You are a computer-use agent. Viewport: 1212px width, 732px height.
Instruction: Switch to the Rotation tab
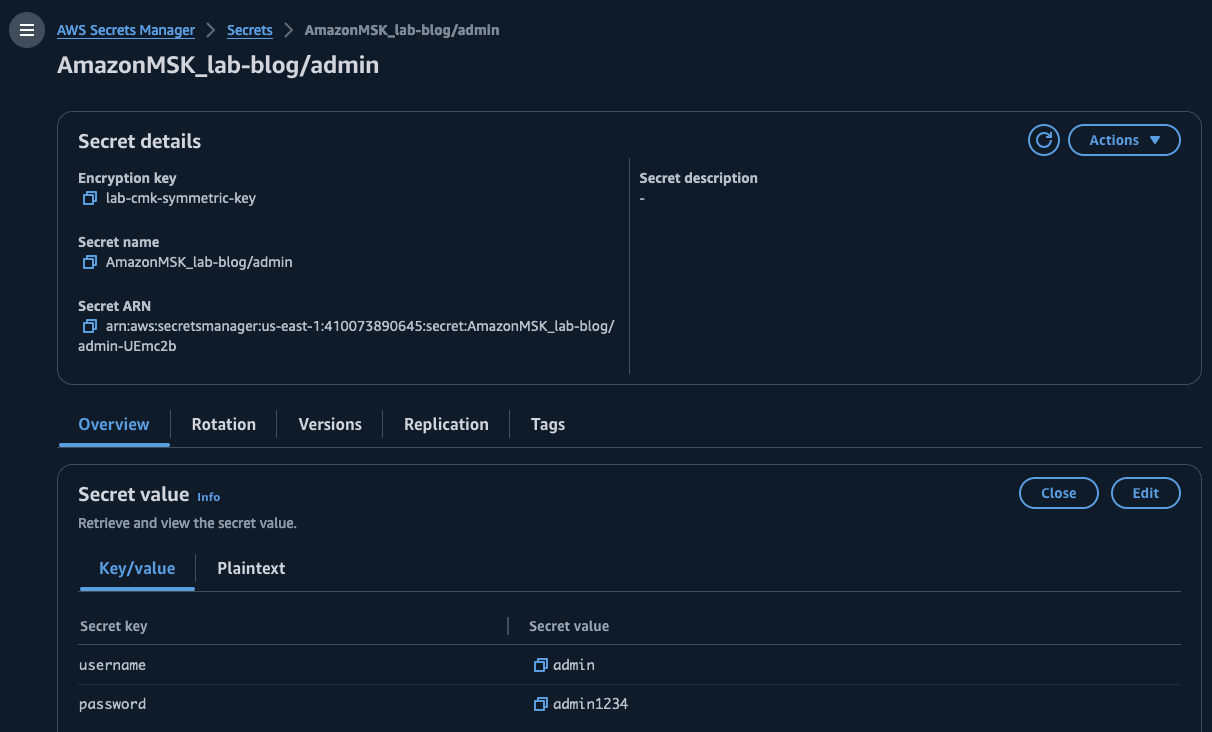tap(224, 424)
